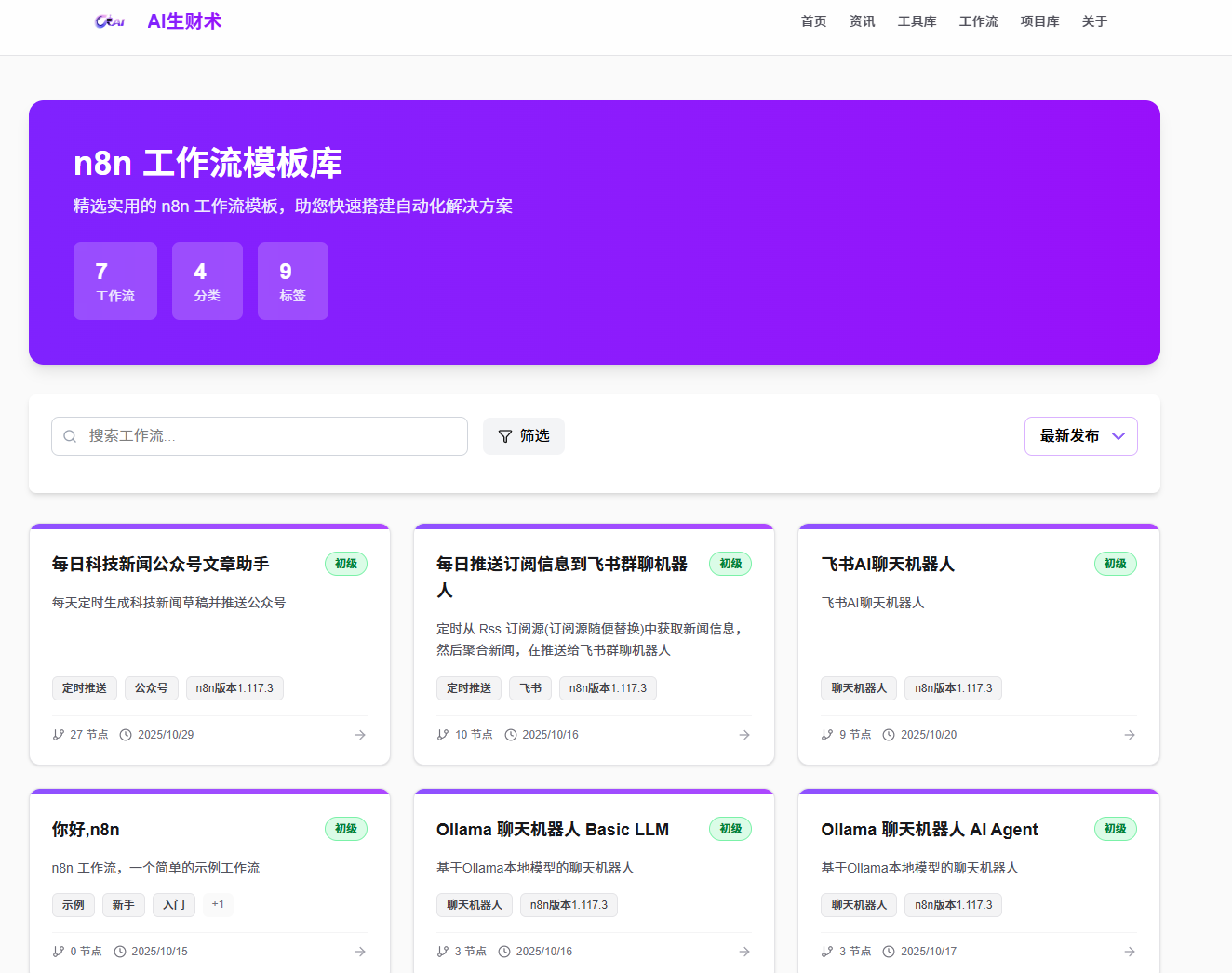Select the 飞书 tag on the 每日推送 card
Viewport: 1232px width, 973px height.
(x=530, y=688)
